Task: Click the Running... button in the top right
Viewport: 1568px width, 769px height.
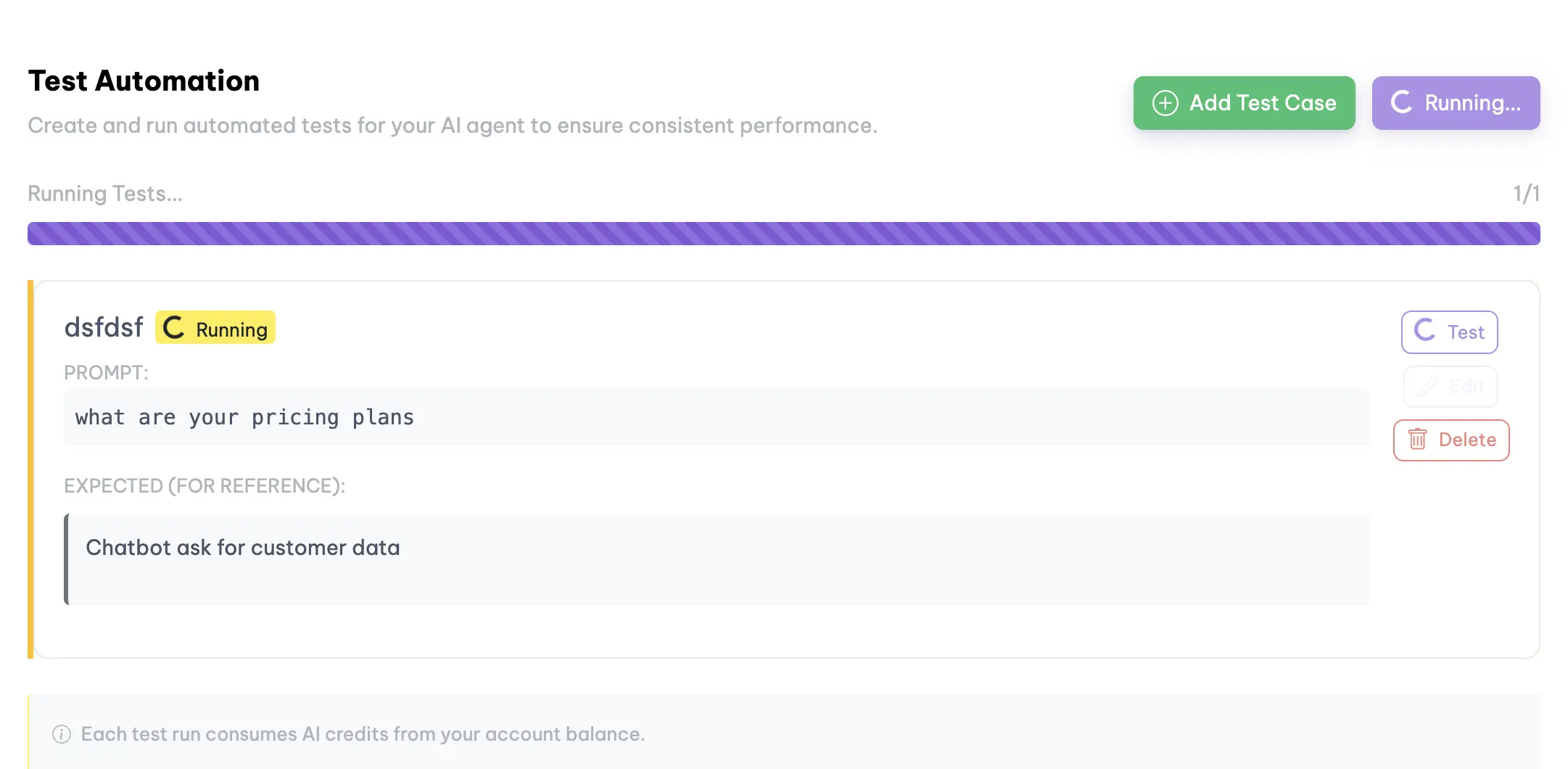Action: point(1456,103)
